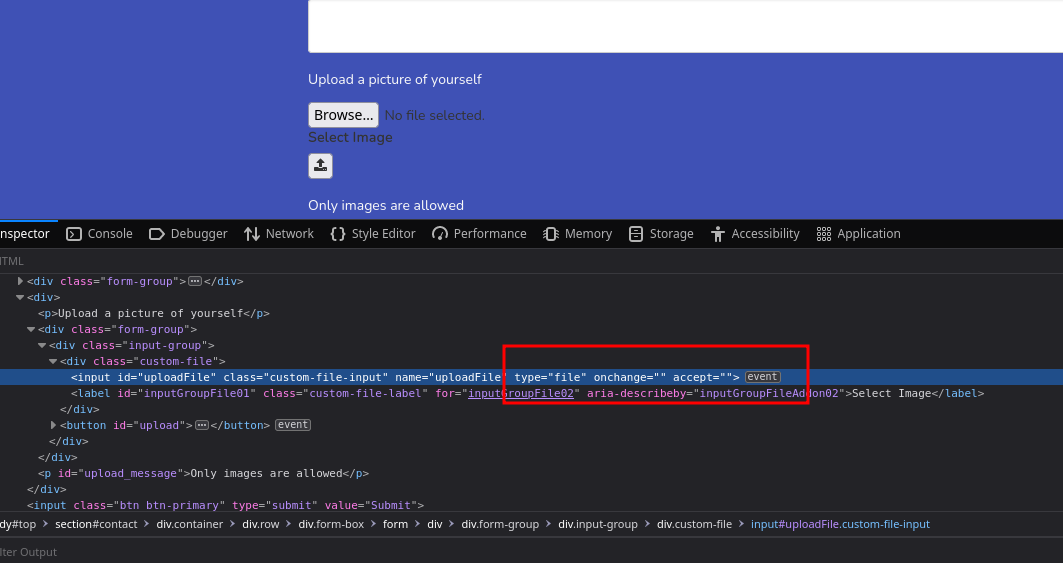Click the Style Editor braces icon
1063x563 pixels.
click(x=338, y=234)
